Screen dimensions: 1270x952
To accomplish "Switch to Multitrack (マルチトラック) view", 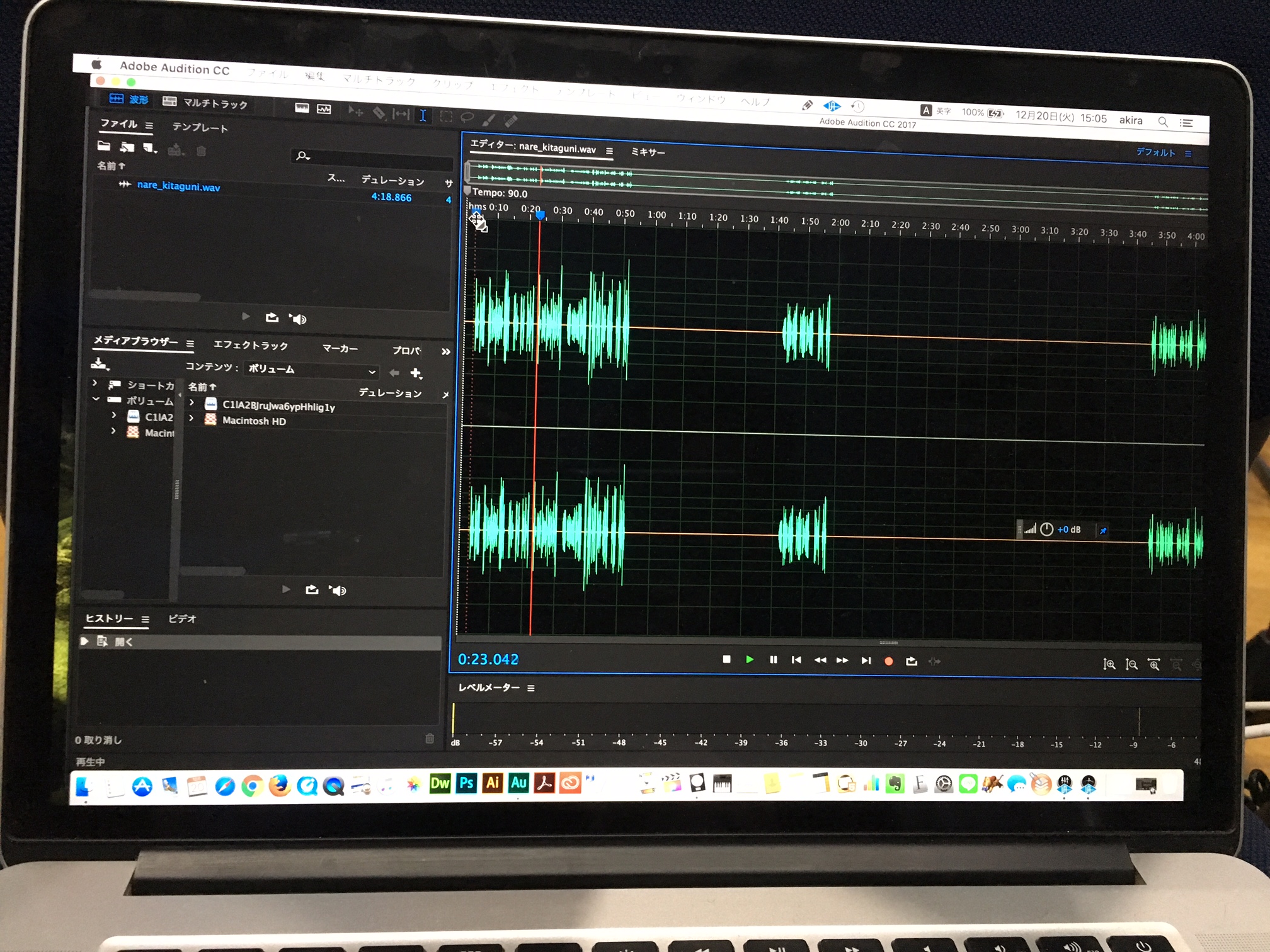I will [x=205, y=103].
